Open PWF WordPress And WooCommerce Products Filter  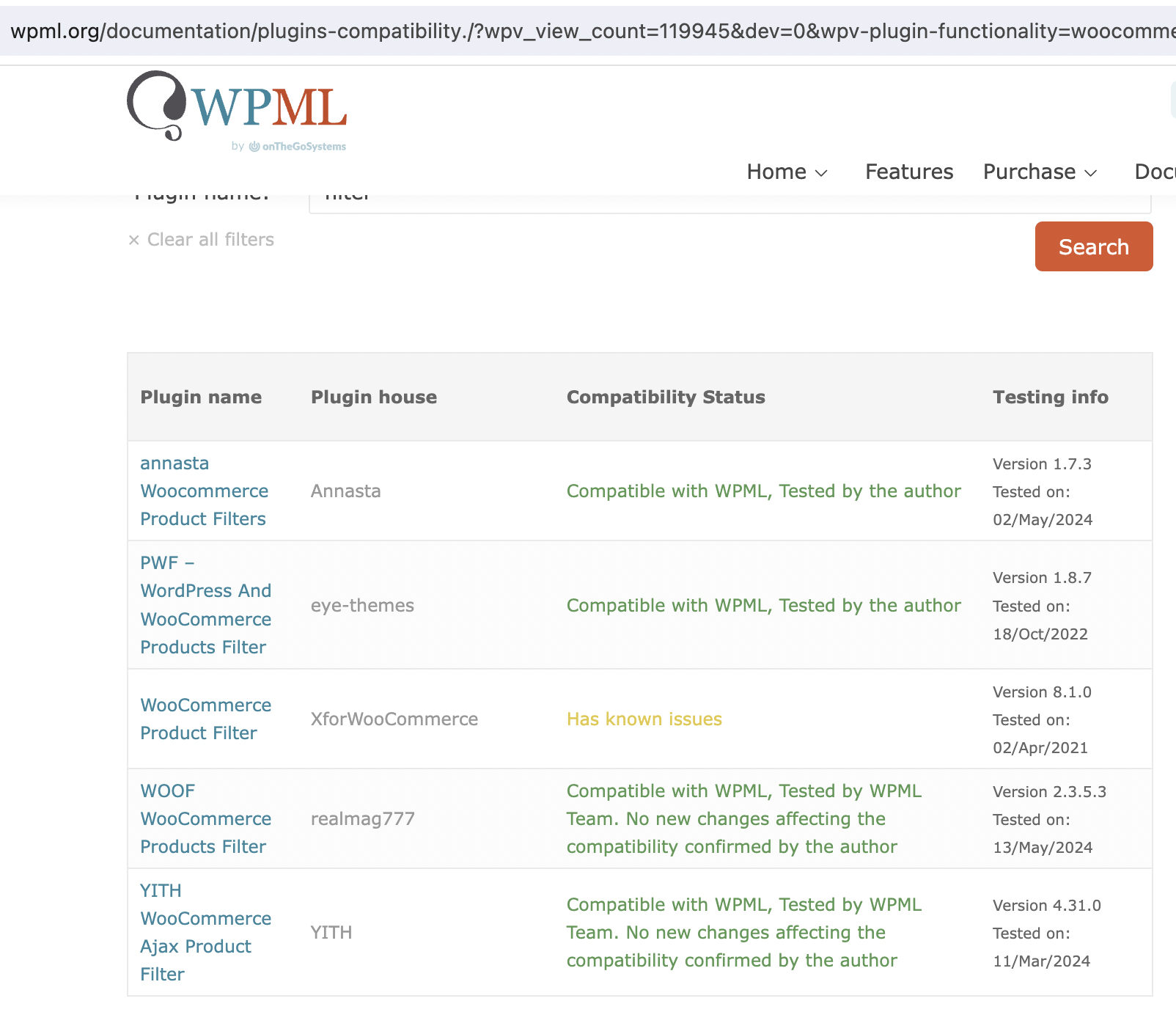[206, 605]
